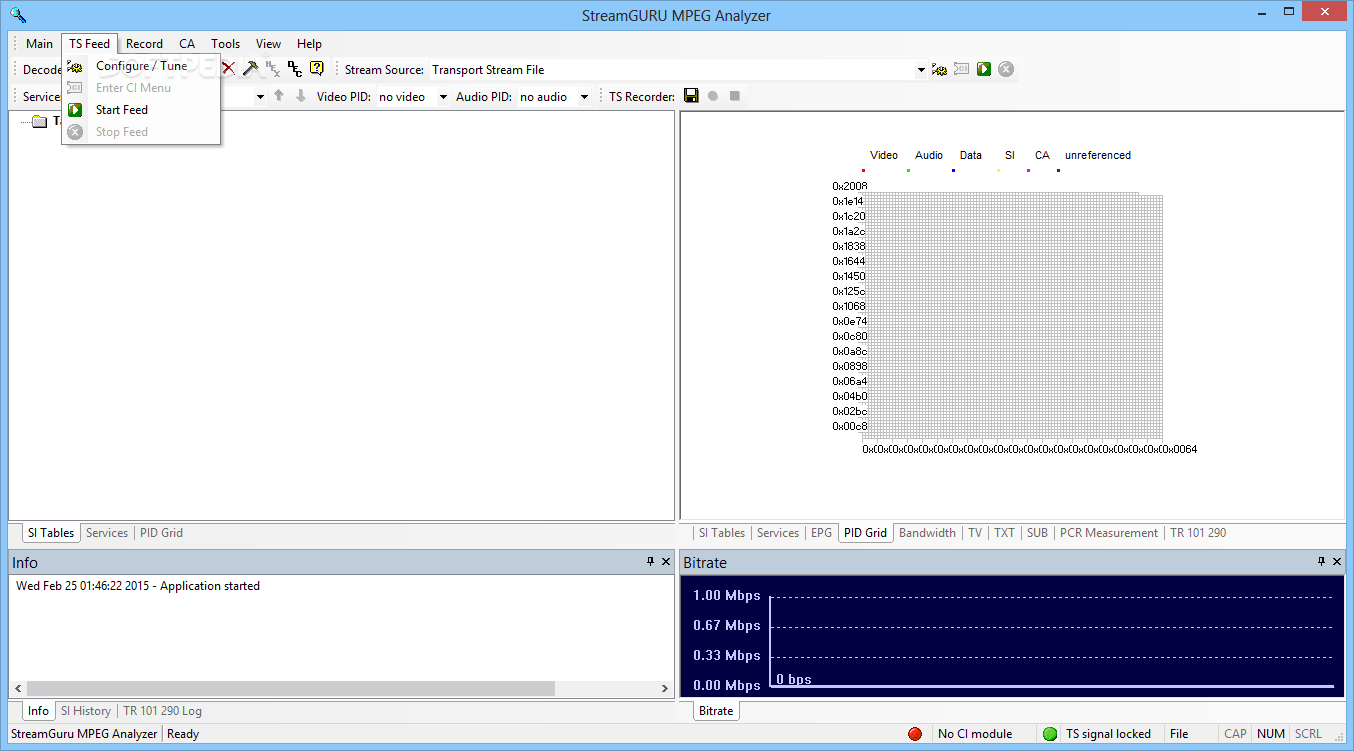Click Info scrollbar left arrow
1354x751 pixels.
click(x=17, y=688)
